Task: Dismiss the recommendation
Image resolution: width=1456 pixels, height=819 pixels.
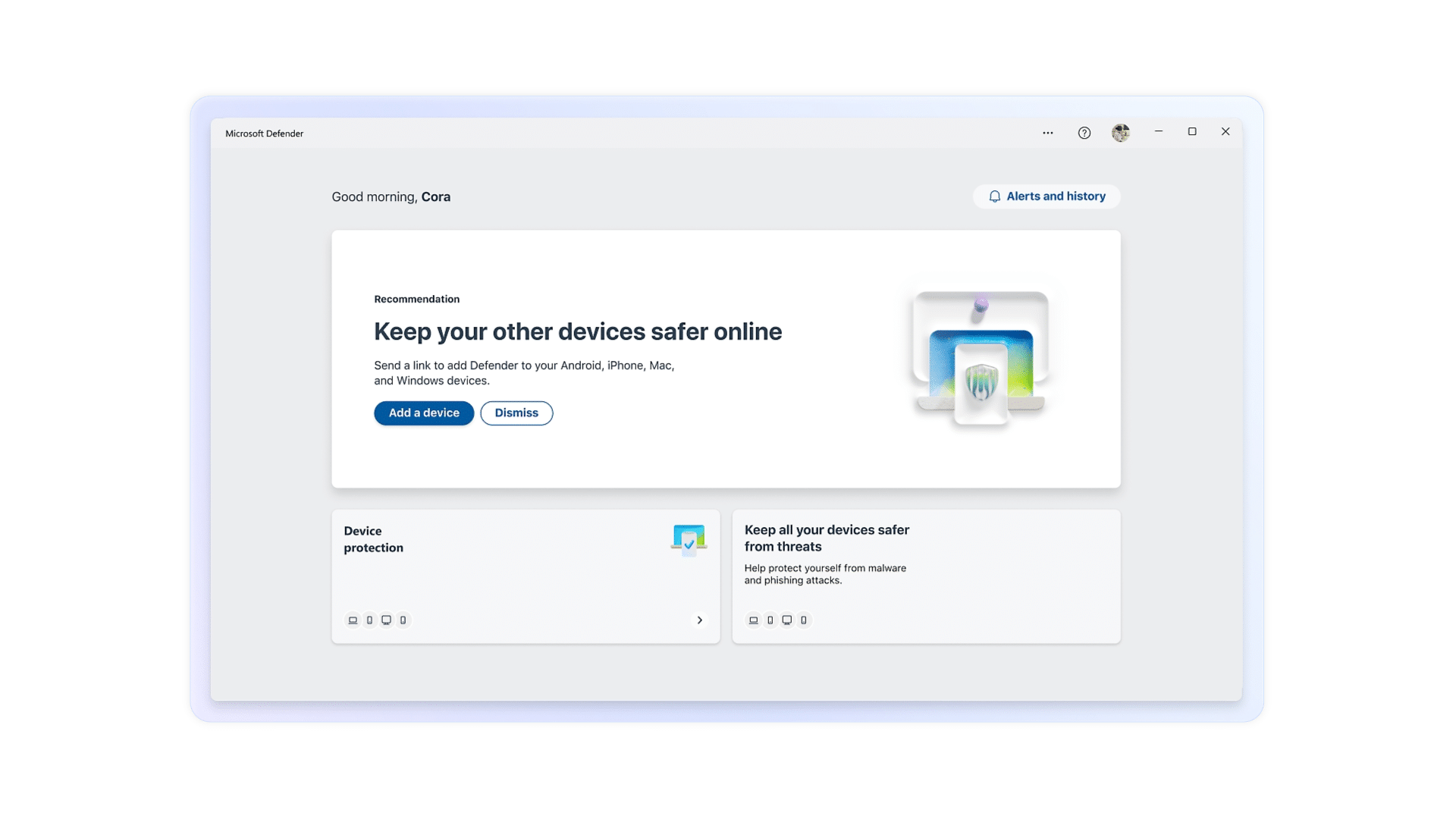Action: point(516,413)
